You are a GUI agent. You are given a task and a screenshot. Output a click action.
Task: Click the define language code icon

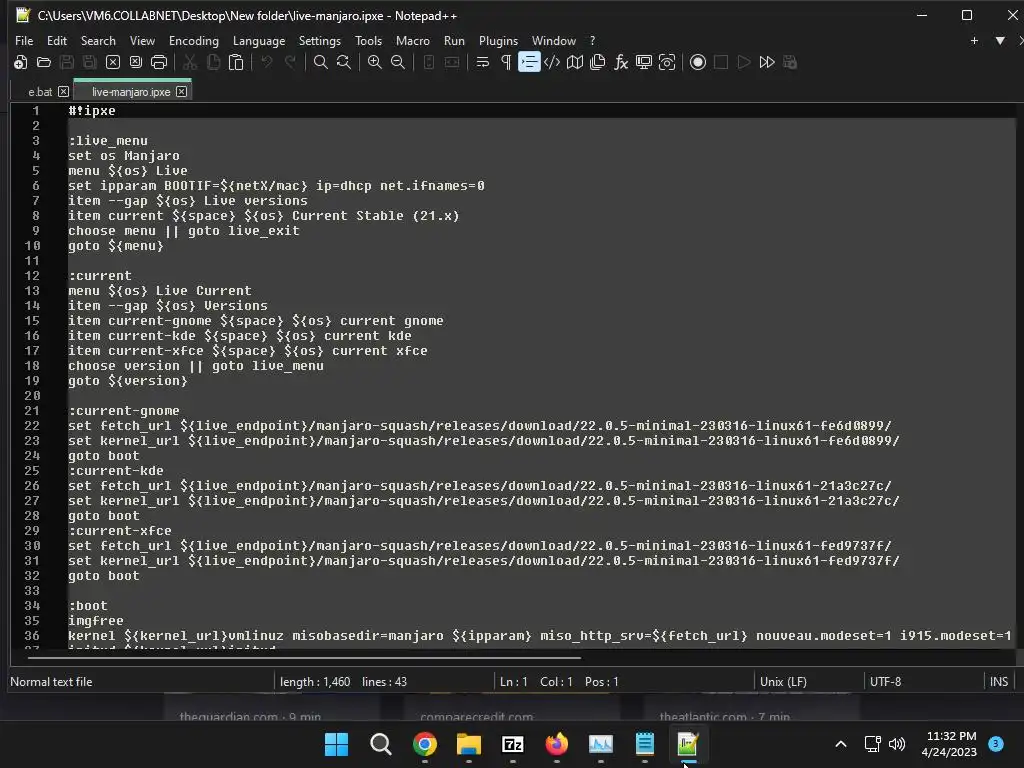pos(552,62)
